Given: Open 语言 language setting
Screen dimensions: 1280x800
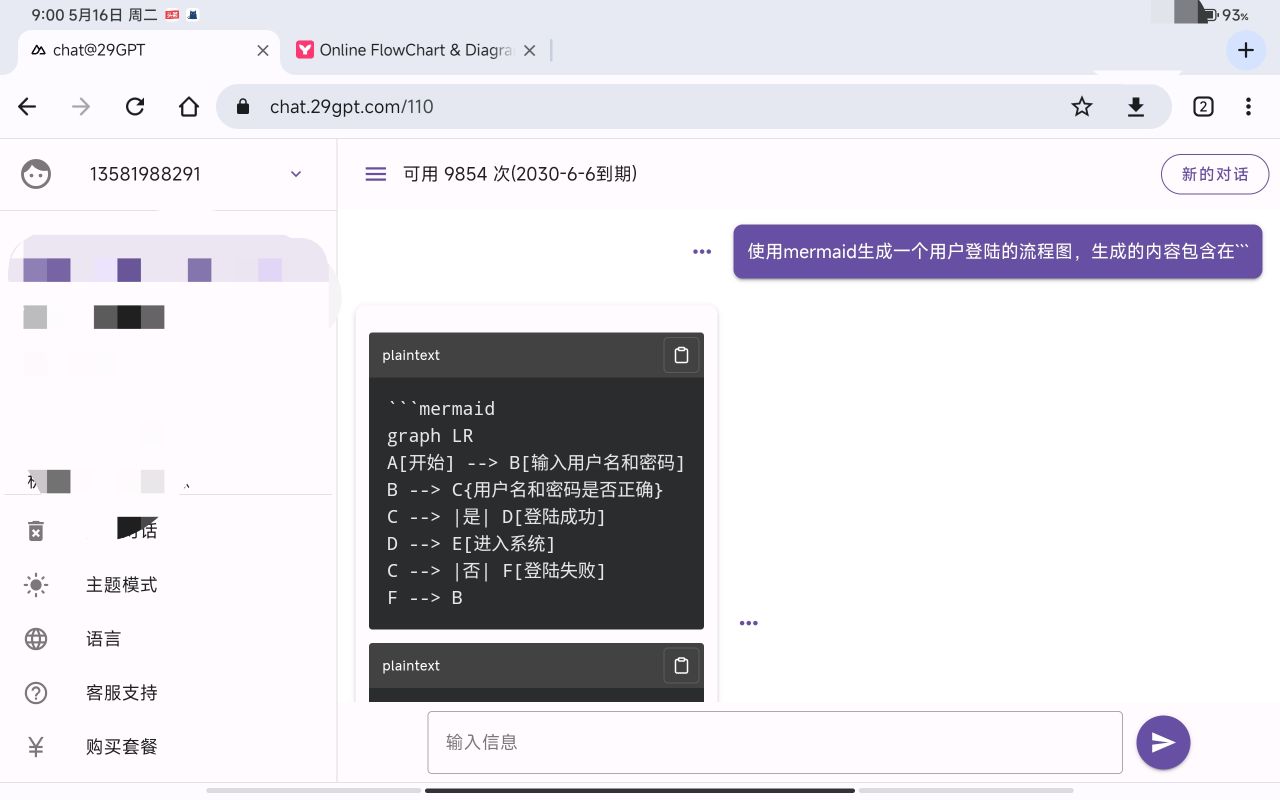Looking at the screenshot, I should pyautogui.click(x=104, y=639).
